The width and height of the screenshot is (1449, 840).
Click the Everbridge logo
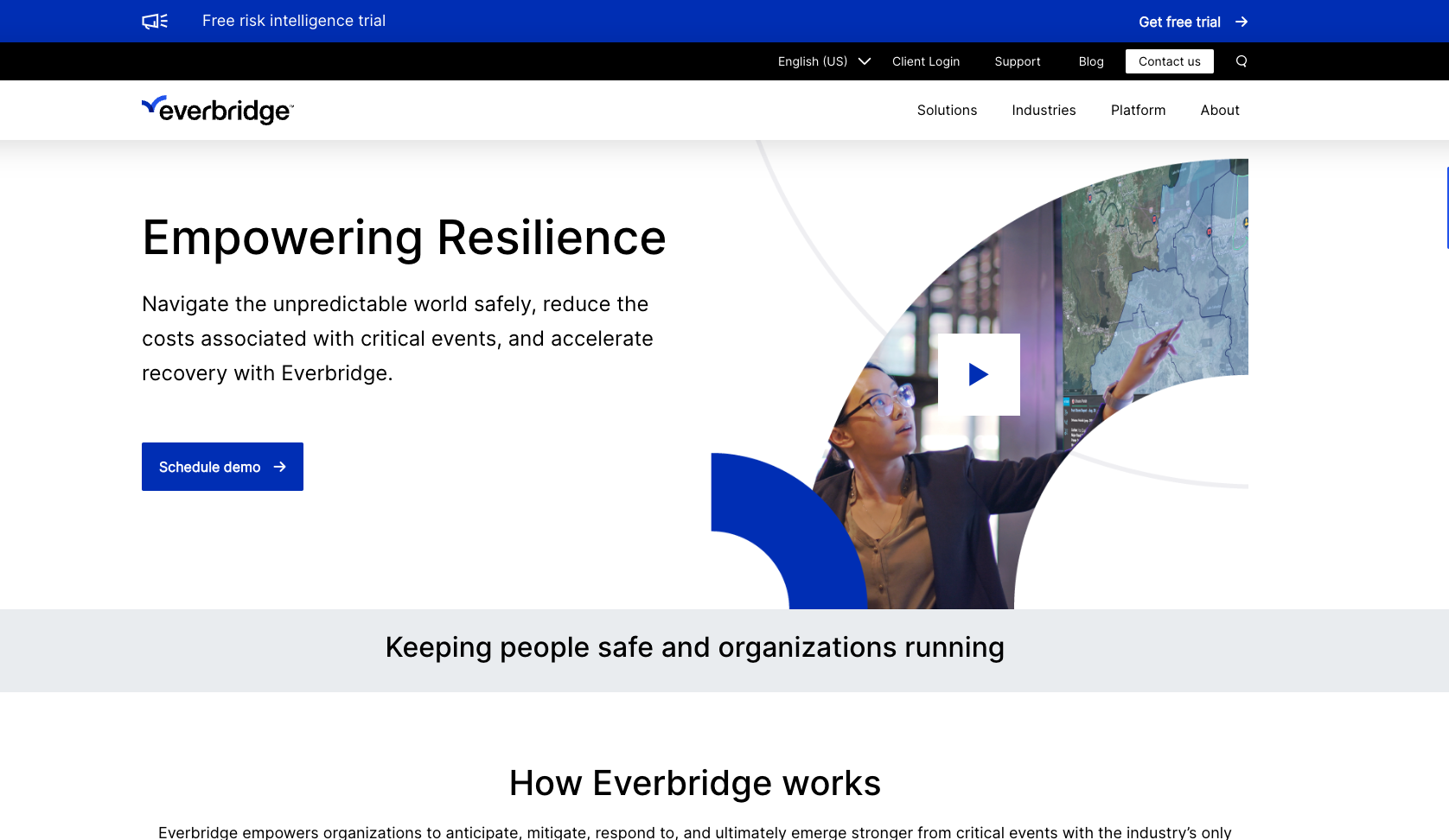pos(218,110)
